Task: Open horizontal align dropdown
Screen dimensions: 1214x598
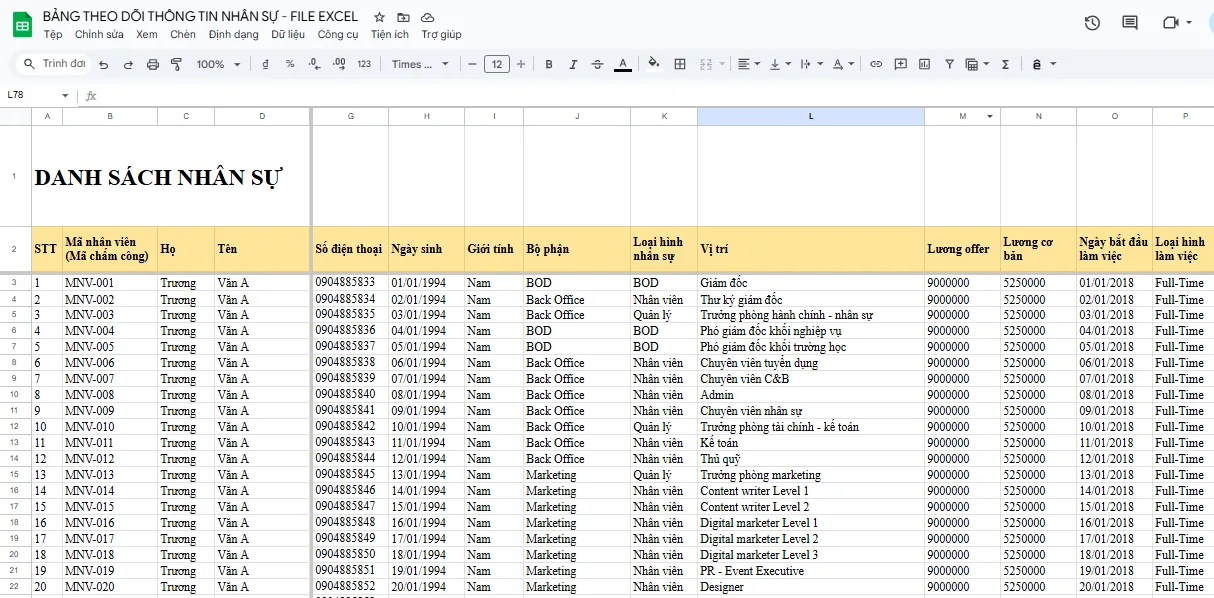Action: (x=748, y=64)
